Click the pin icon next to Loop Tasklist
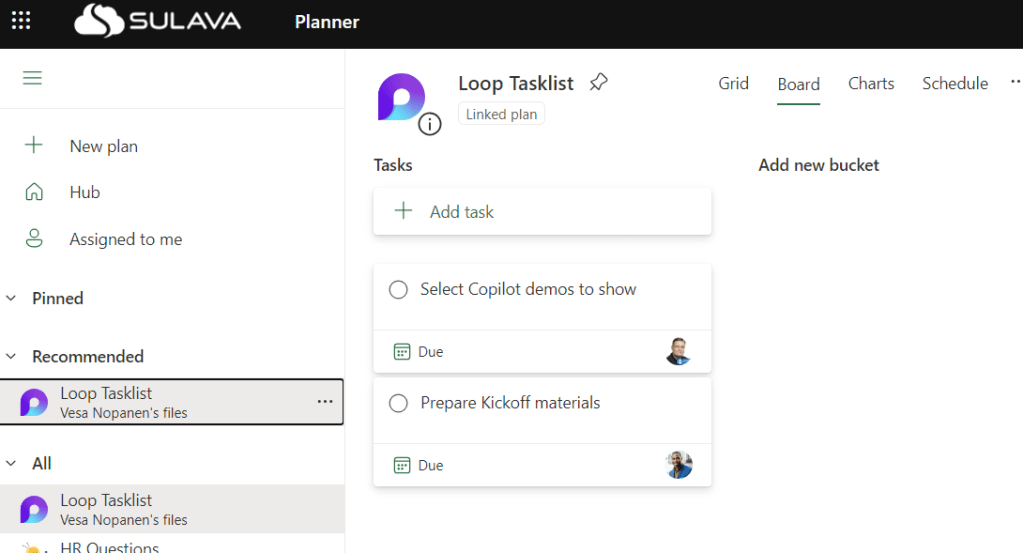 point(598,83)
